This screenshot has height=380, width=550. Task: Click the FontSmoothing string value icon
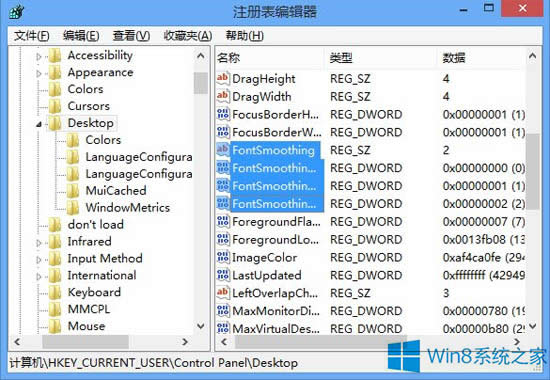(223, 150)
